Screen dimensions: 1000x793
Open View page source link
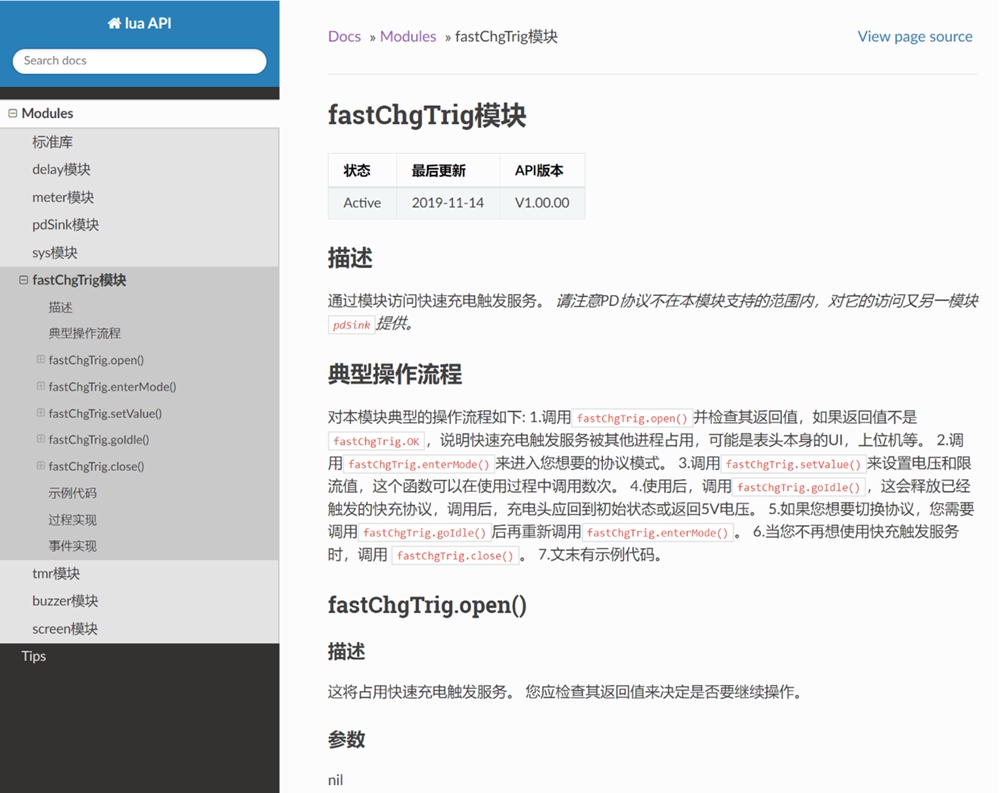[x=914, y=37]
